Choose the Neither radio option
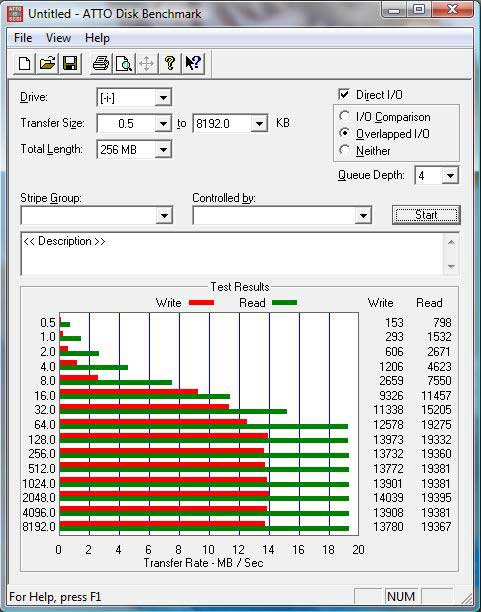 tap(344, 150)
